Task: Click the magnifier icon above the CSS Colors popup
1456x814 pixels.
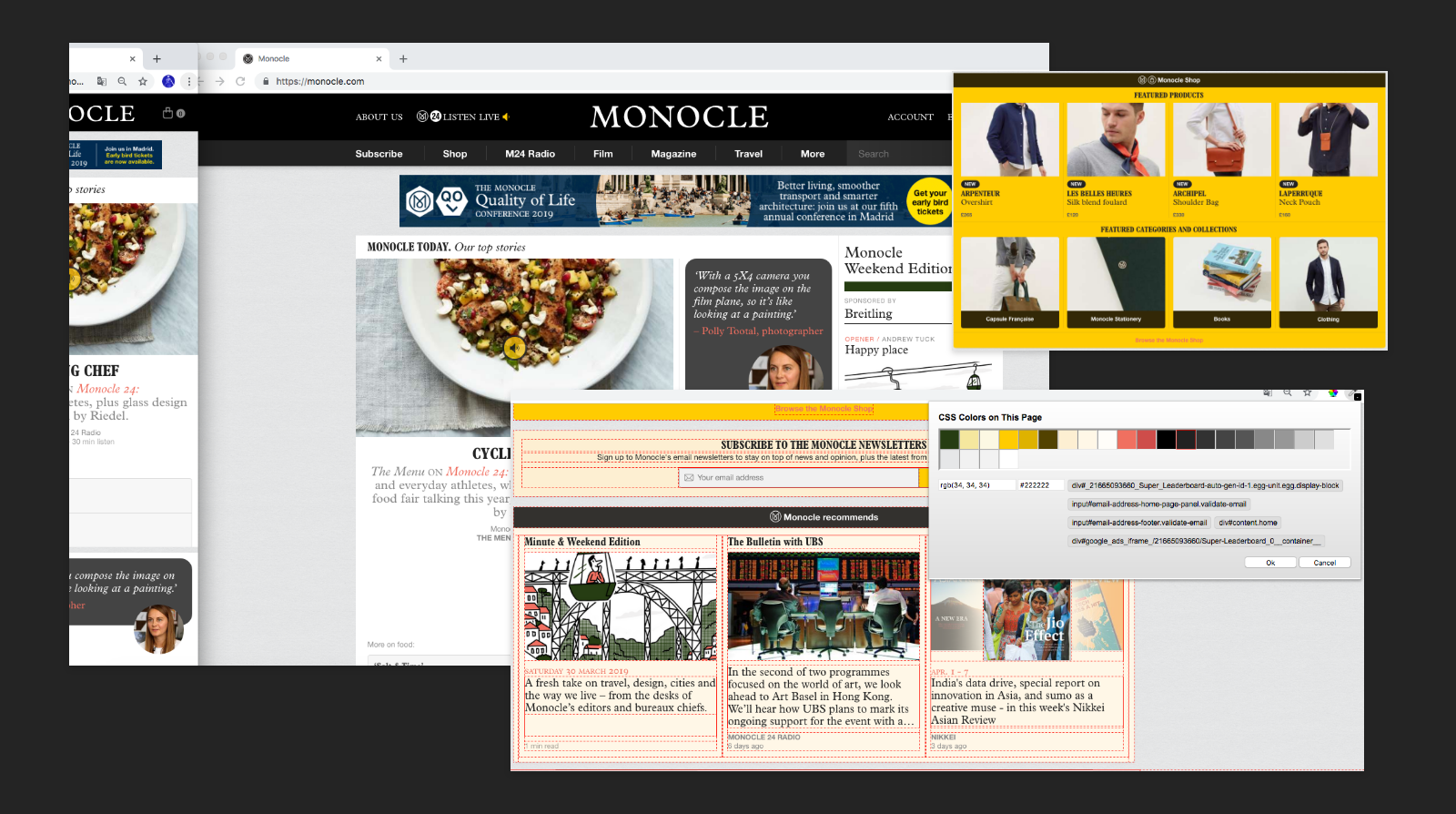Action: point(1288,393)
